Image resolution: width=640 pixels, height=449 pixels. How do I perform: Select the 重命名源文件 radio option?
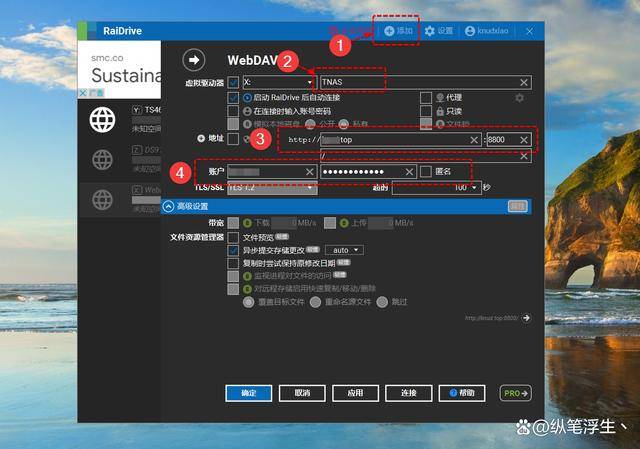pyautogui.click(x=315, y=302)
